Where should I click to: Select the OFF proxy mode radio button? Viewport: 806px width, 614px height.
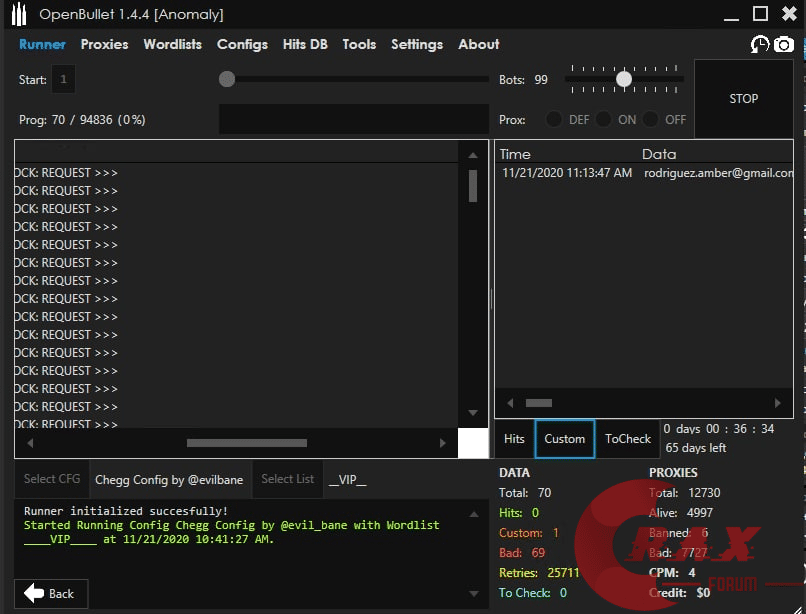click(x=651, y=119)
